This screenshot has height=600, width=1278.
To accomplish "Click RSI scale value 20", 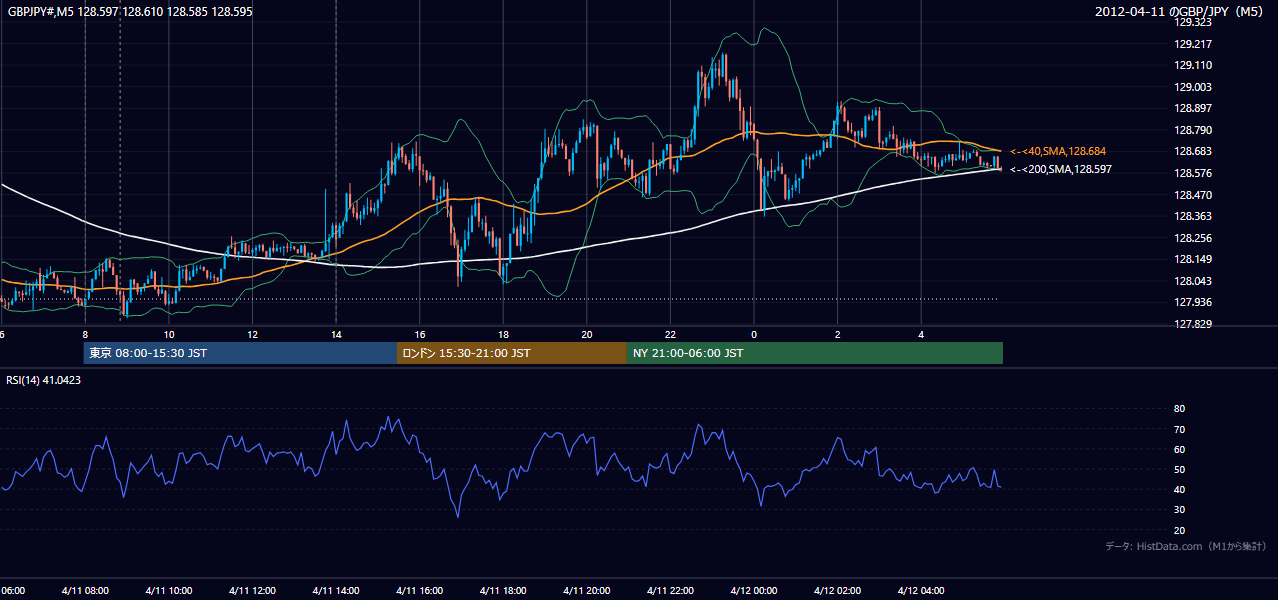I will 1180,530.
